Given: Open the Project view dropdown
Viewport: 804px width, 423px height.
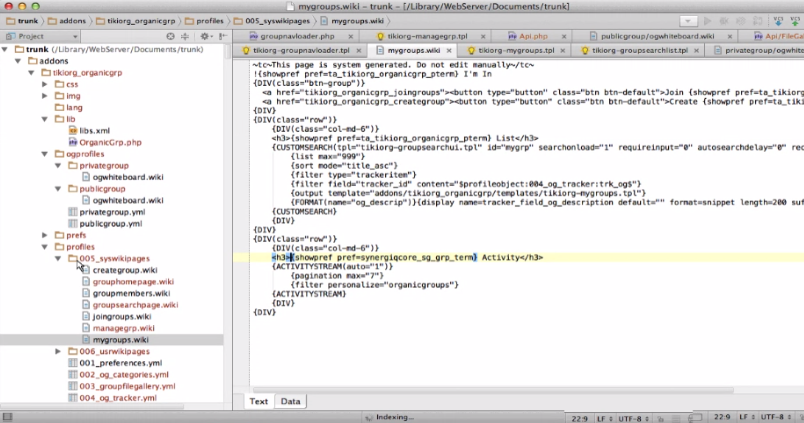Looking at the screenshot, I should [x=41, y=36].
